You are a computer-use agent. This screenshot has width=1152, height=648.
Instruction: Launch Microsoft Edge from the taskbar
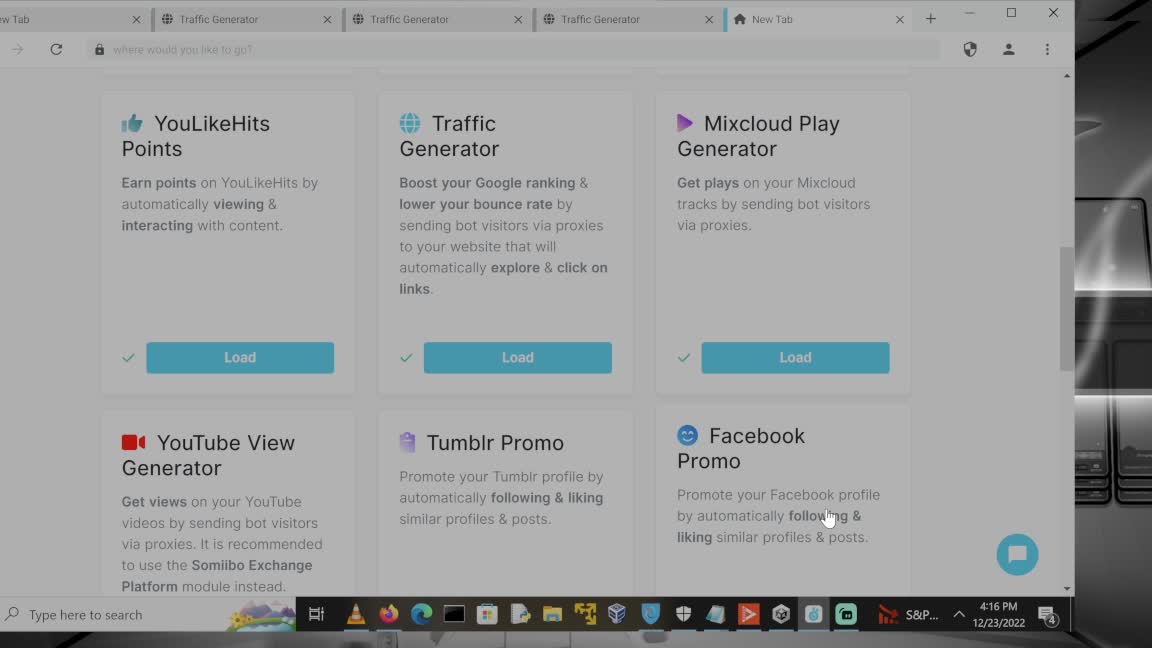click(x=422, y=613)
